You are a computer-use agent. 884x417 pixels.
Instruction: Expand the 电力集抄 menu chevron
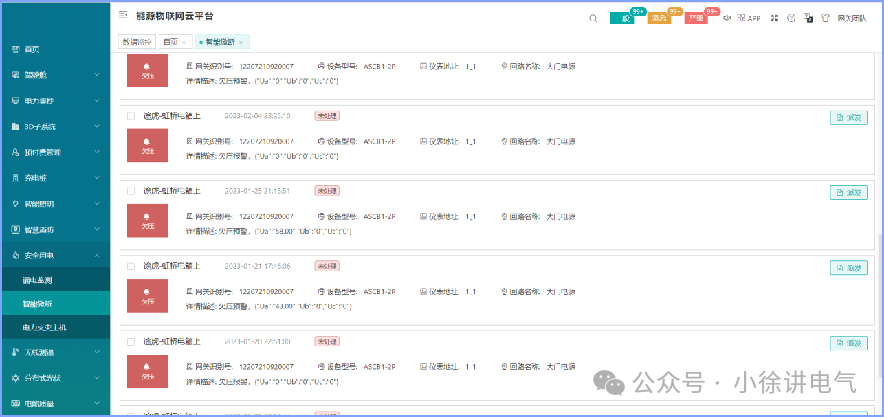coord(97,101)
